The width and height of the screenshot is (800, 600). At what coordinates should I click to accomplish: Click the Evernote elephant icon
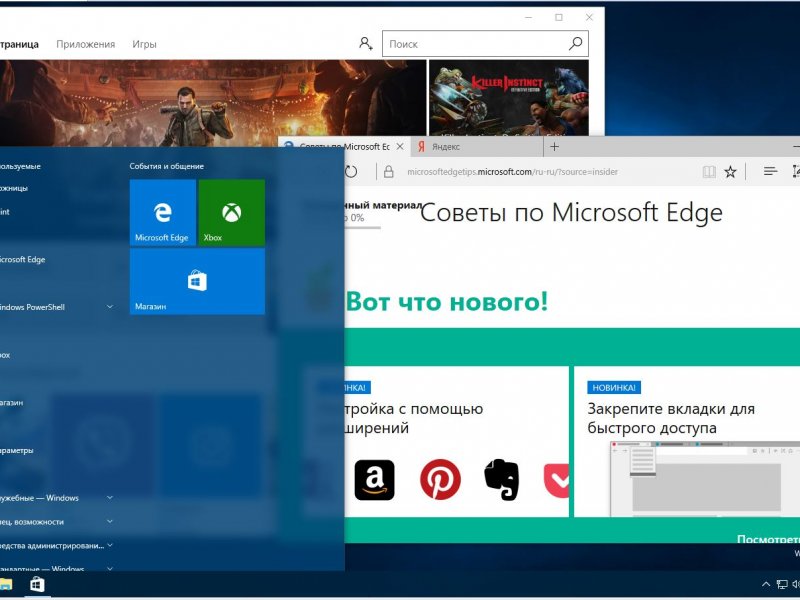(x=502, y=480)
